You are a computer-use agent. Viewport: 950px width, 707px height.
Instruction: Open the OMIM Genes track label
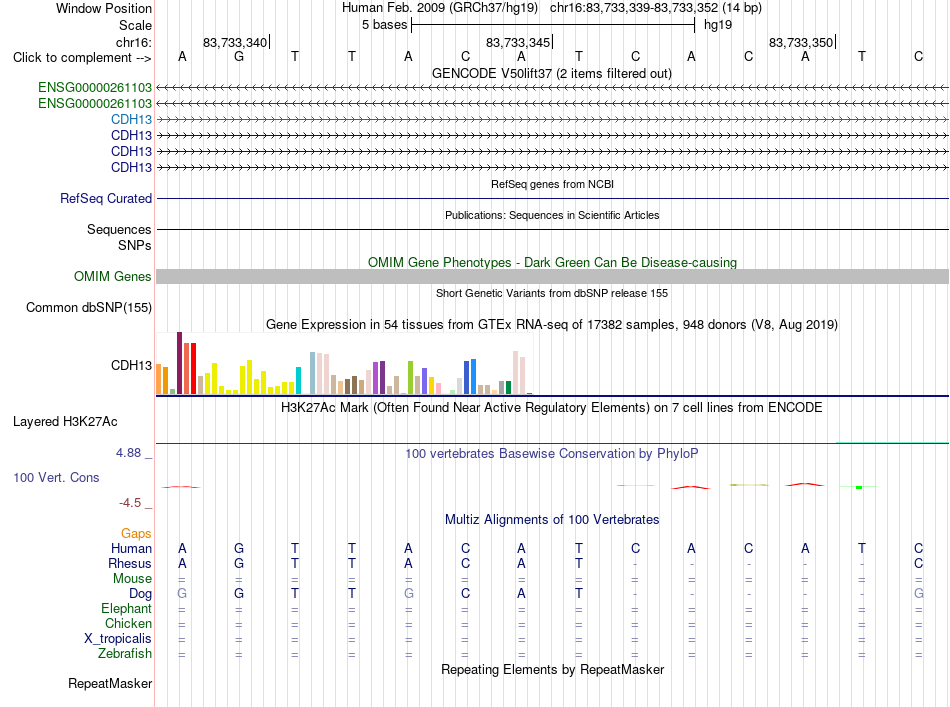(112, 276)
